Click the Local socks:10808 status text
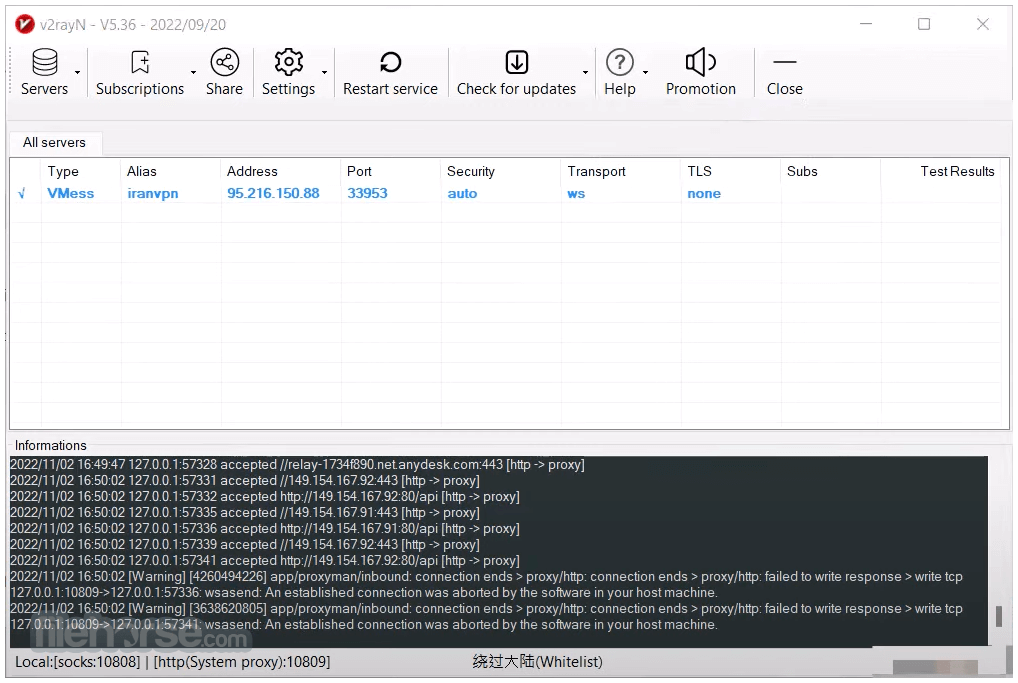The width and height of the screenshot is (1018, 683). point(78,662)
